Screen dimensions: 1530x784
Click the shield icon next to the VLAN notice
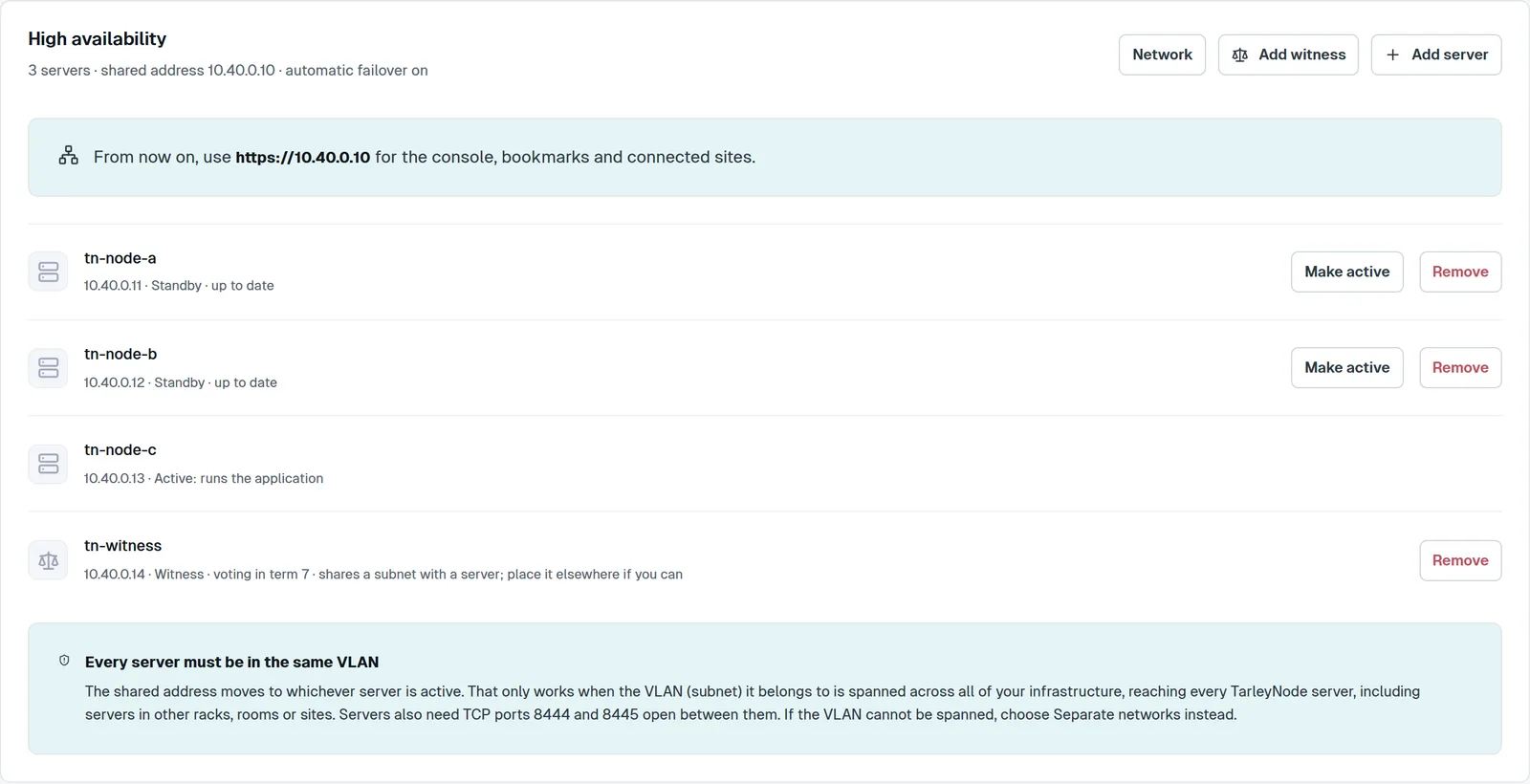[x=64, y=661]
